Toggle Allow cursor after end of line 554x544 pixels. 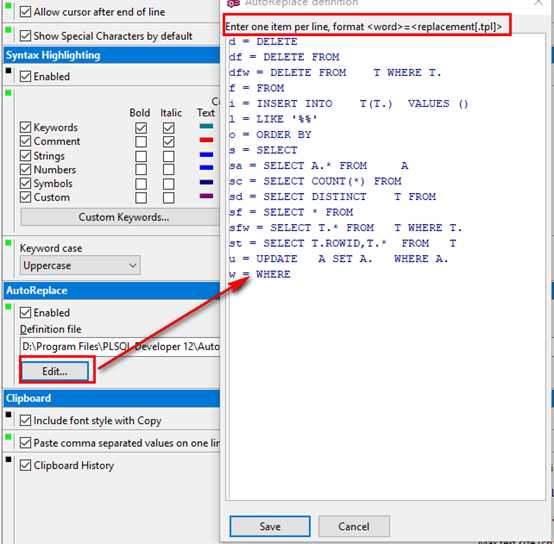click(x=25, y=12)
